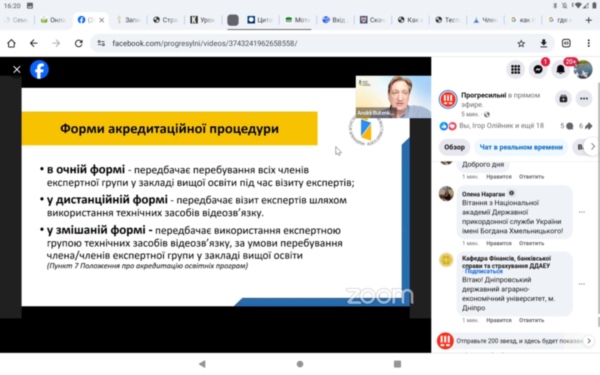Expand more tabs with right chevron
The image size is (600, 375).
(592, 147)
